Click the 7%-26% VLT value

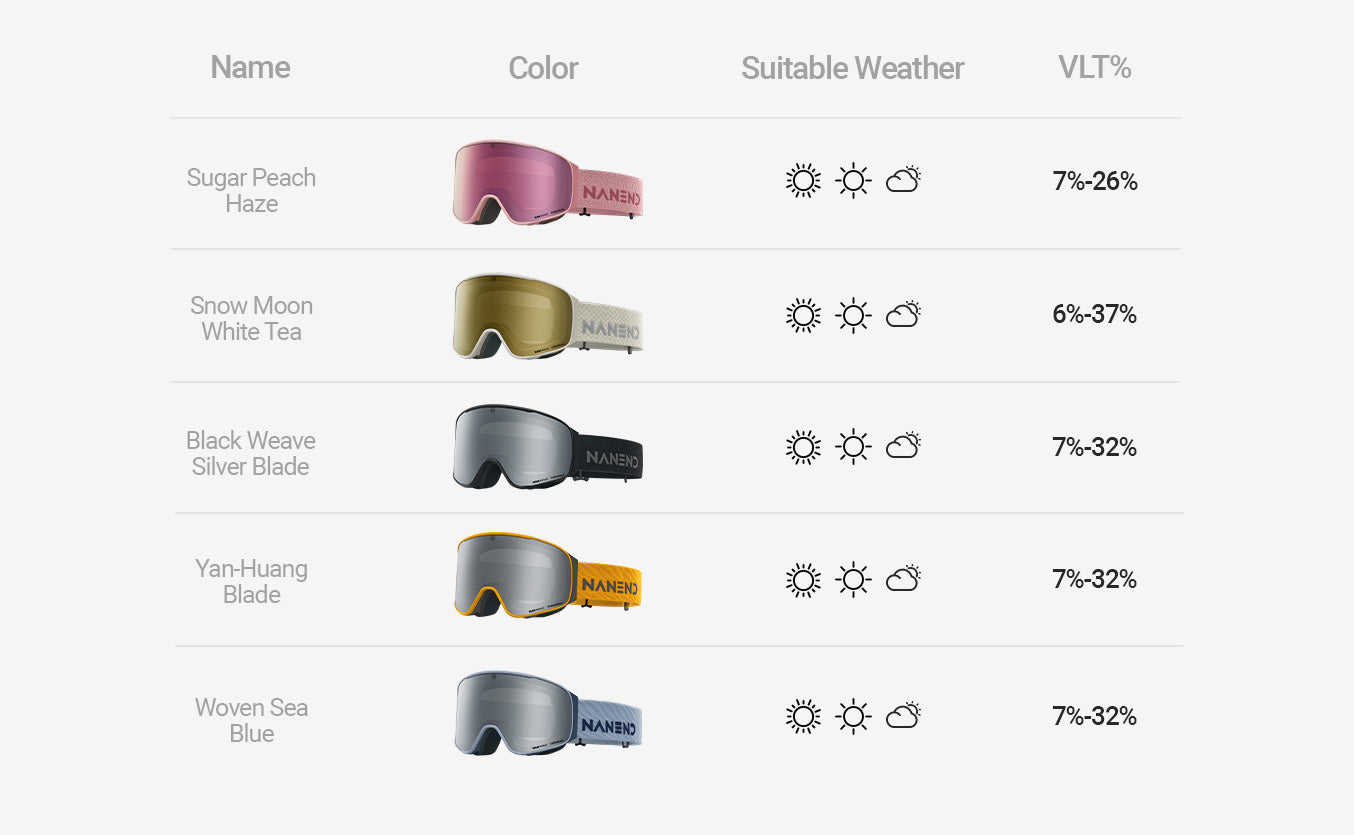pyautogui.click(x=1094, y=181)
